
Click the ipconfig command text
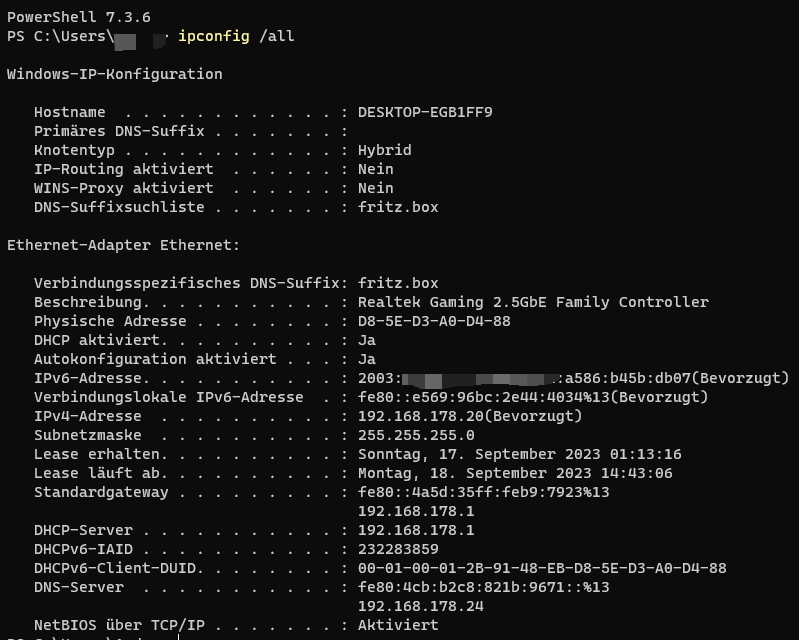[214, 36]
